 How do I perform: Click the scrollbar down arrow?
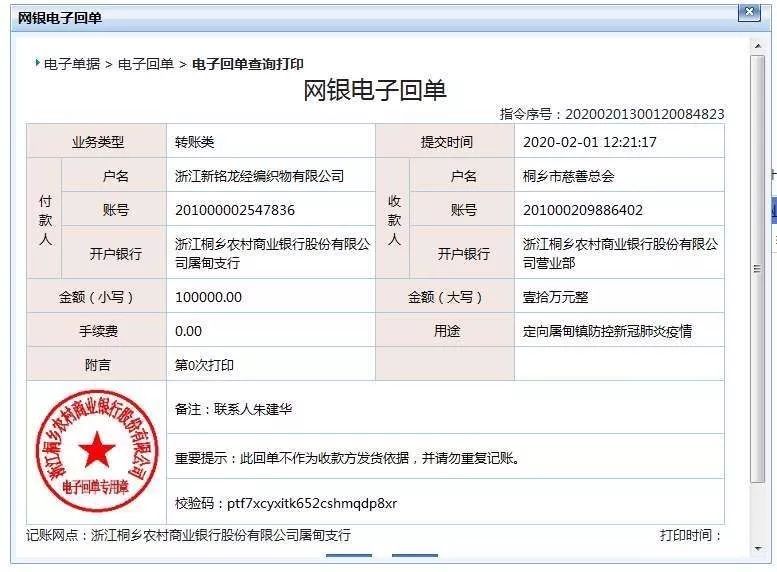pyautogui.click(x=757, y=549)
